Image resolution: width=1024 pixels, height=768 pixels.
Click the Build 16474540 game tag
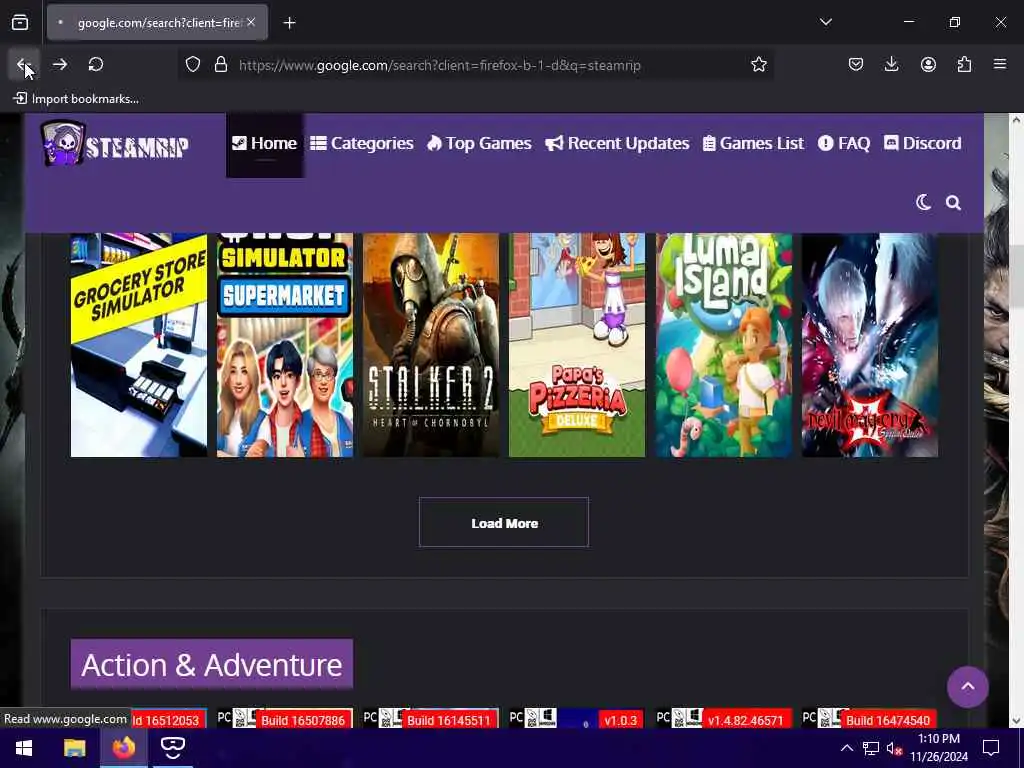[888, 720]
